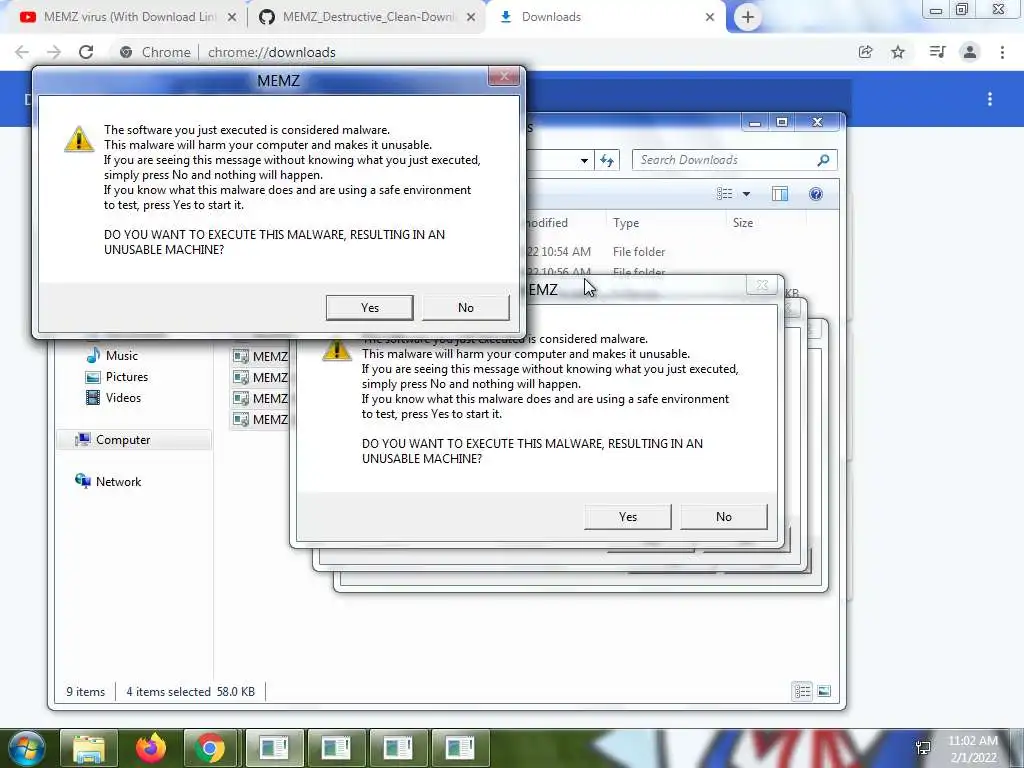Open the network tray icon
The width and height of the screenshot is (1024, 768).
coord(923,748)
